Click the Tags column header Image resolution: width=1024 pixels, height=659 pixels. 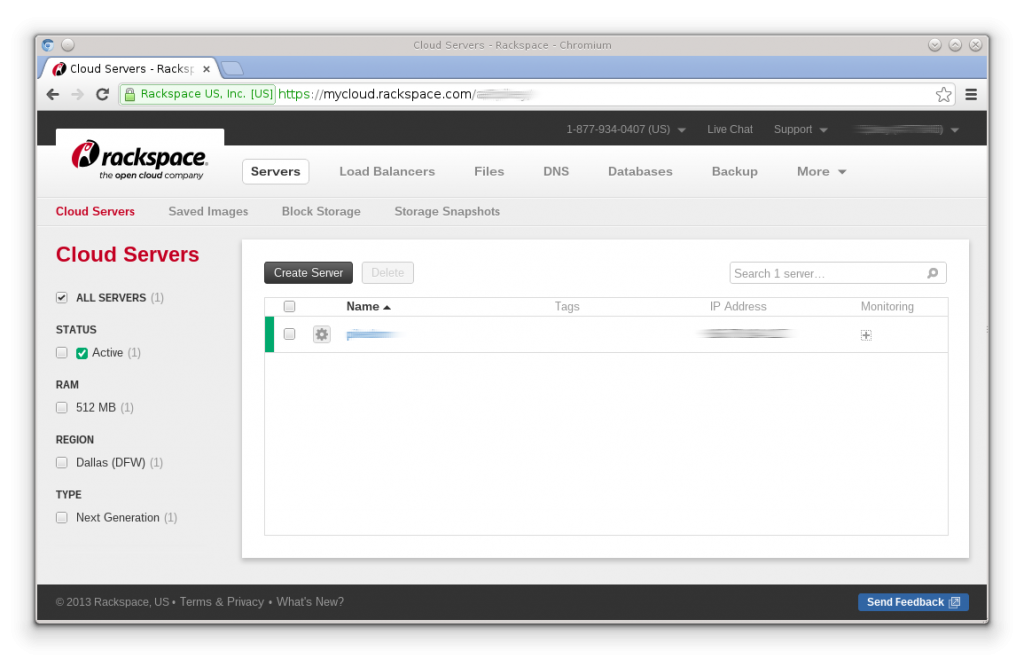point(567,306)
